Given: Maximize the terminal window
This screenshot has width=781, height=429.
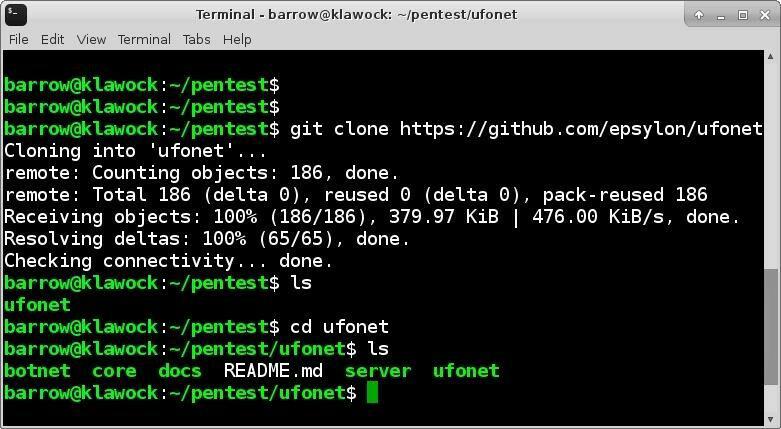Looking at the screenshot, I should pos(743,15).
